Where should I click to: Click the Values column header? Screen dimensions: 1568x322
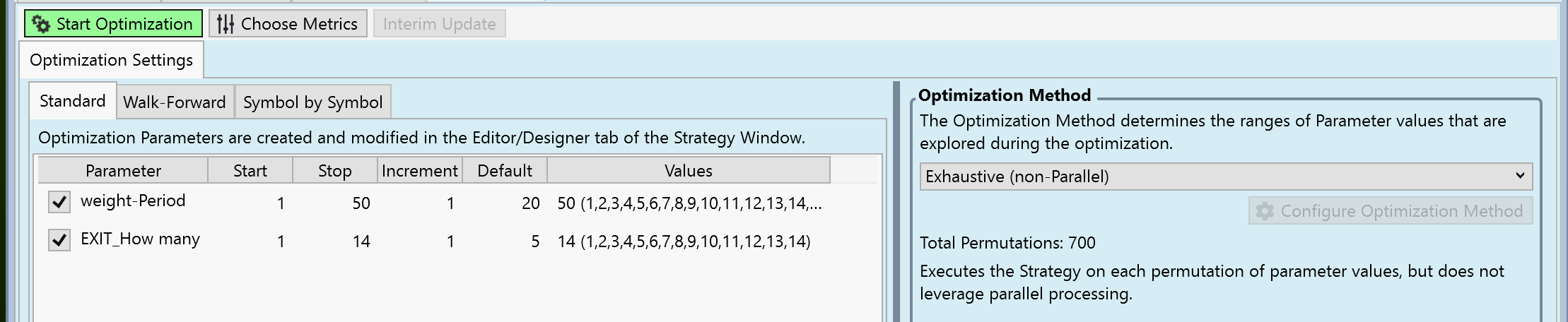pos(688,171)
